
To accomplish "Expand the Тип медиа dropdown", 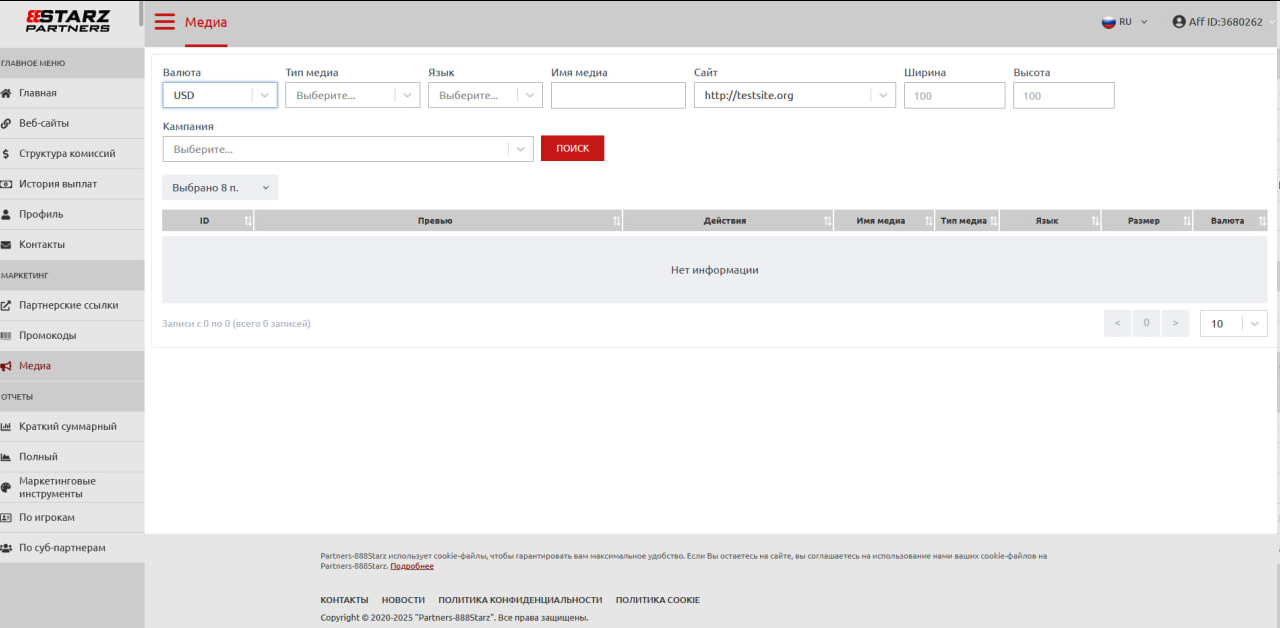I will pyautogui.click(x=351, y=95).
